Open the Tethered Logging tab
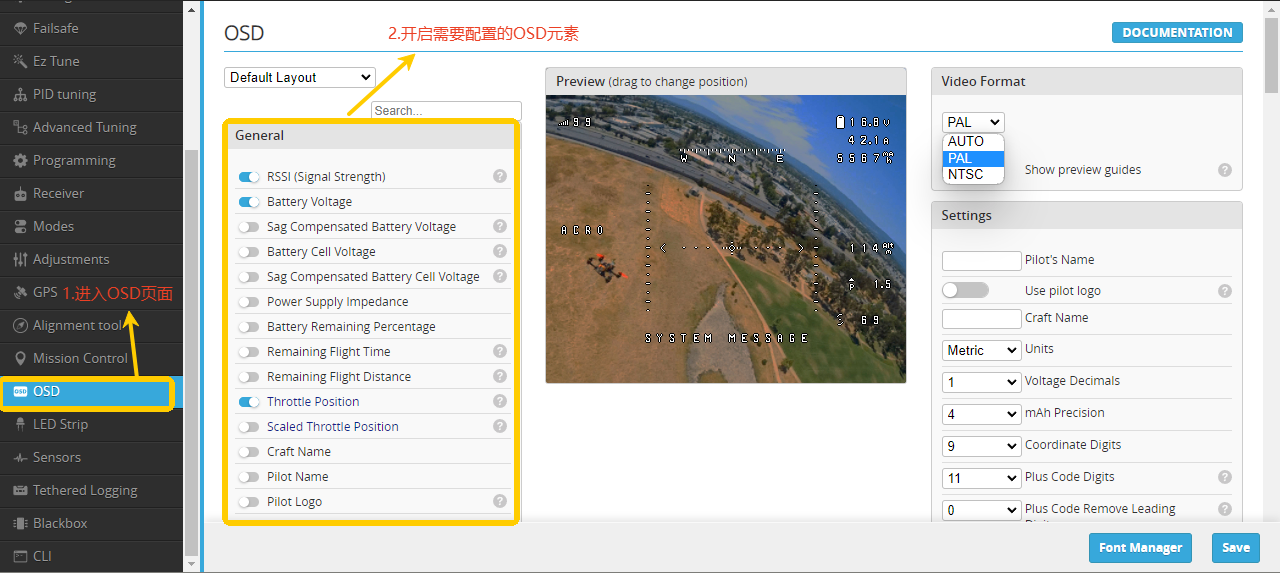 coord(91,490)
